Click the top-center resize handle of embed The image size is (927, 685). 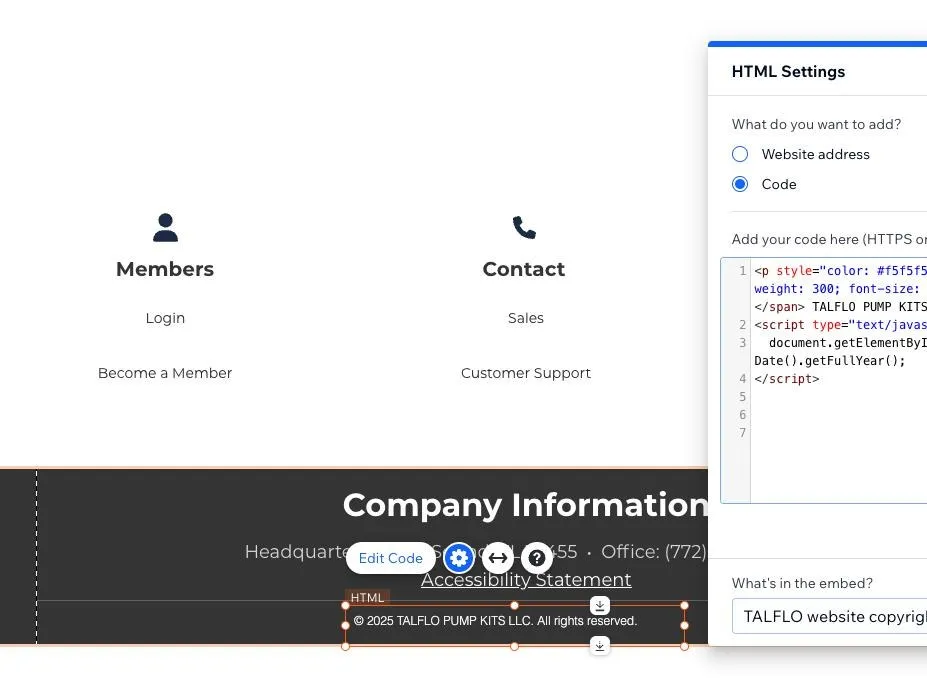tap(514, 605)
